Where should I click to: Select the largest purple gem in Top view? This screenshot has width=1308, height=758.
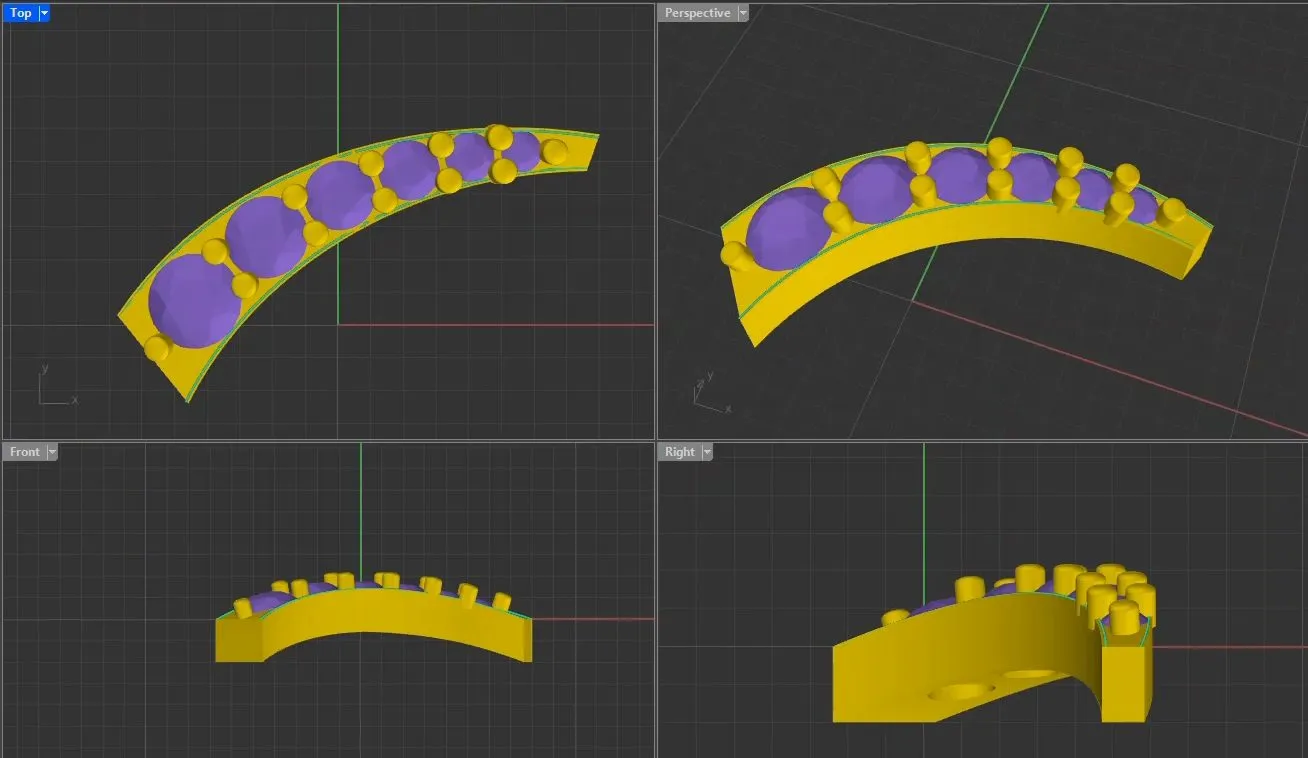(193, 300)
